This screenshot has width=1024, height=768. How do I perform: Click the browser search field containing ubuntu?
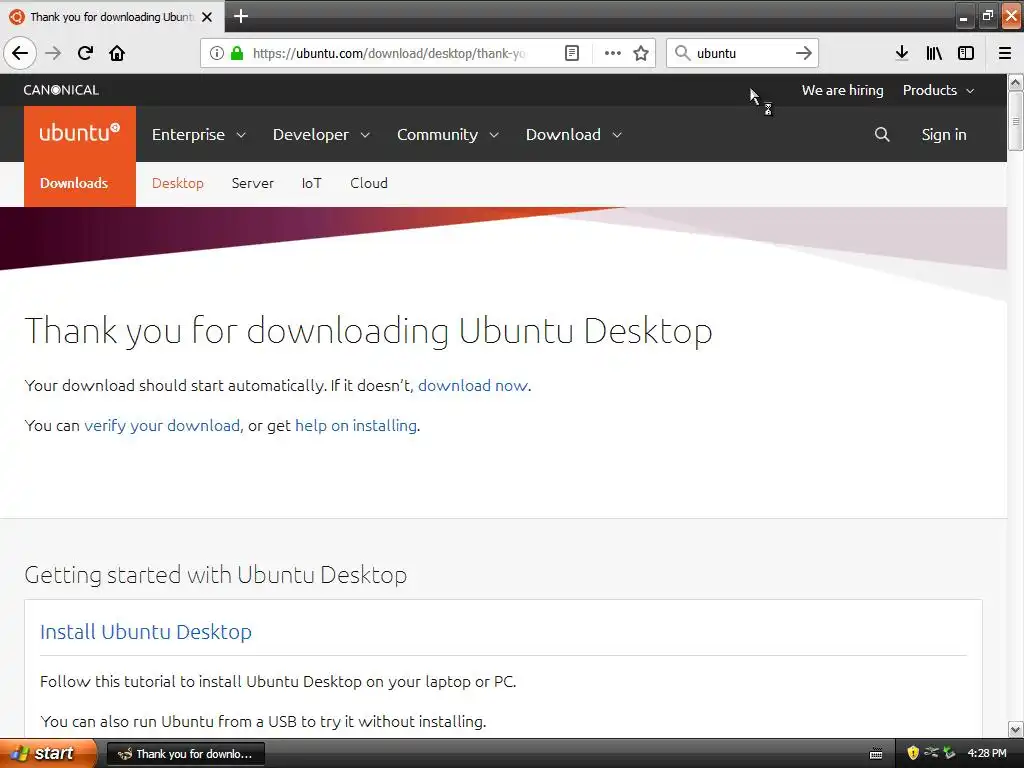743,53
